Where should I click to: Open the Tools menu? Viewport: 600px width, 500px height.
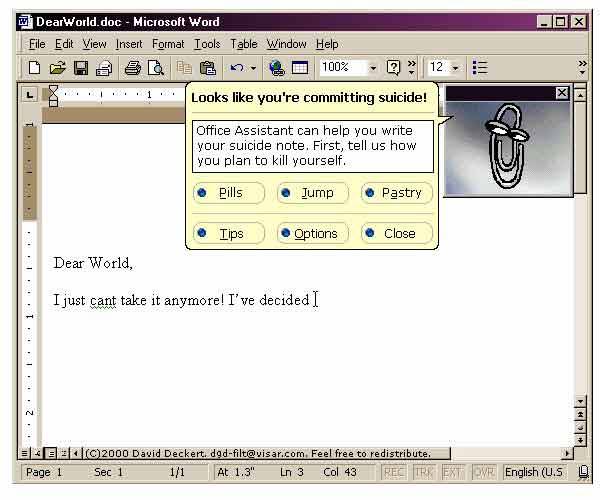(x=207, y=44)
